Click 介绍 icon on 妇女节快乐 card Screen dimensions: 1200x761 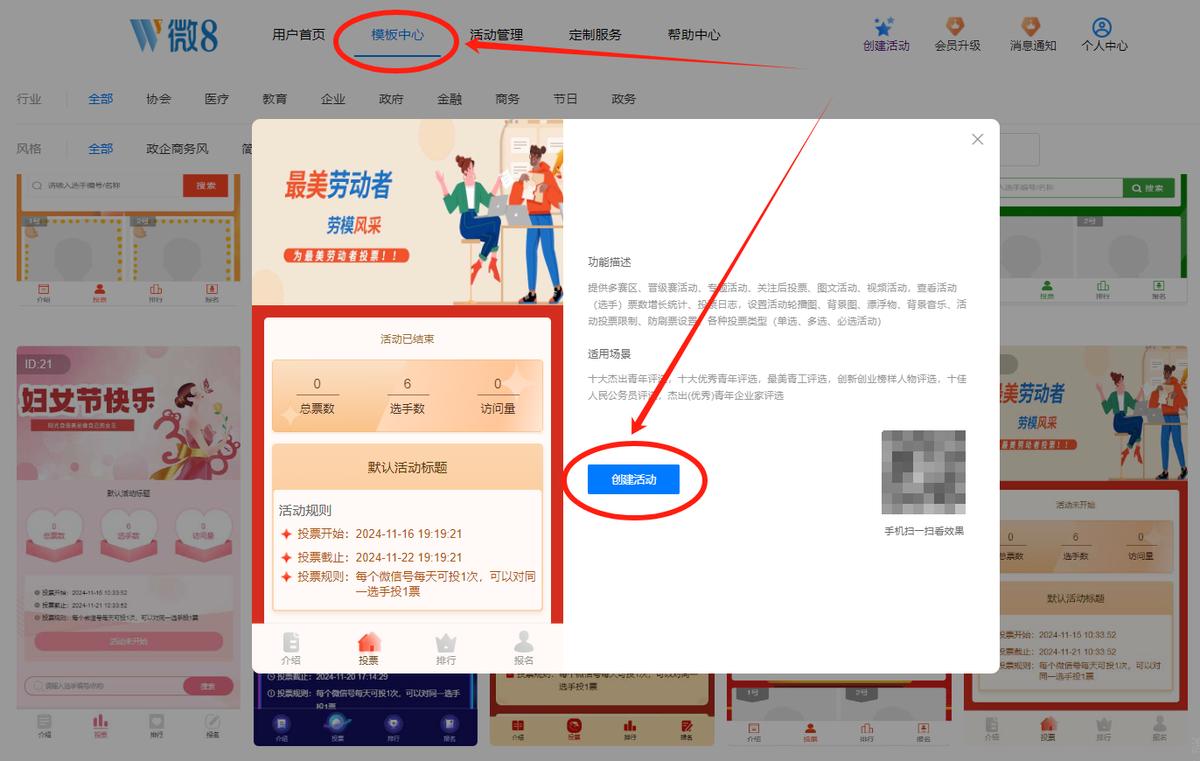pyautogui.click(x=44, y=721)
